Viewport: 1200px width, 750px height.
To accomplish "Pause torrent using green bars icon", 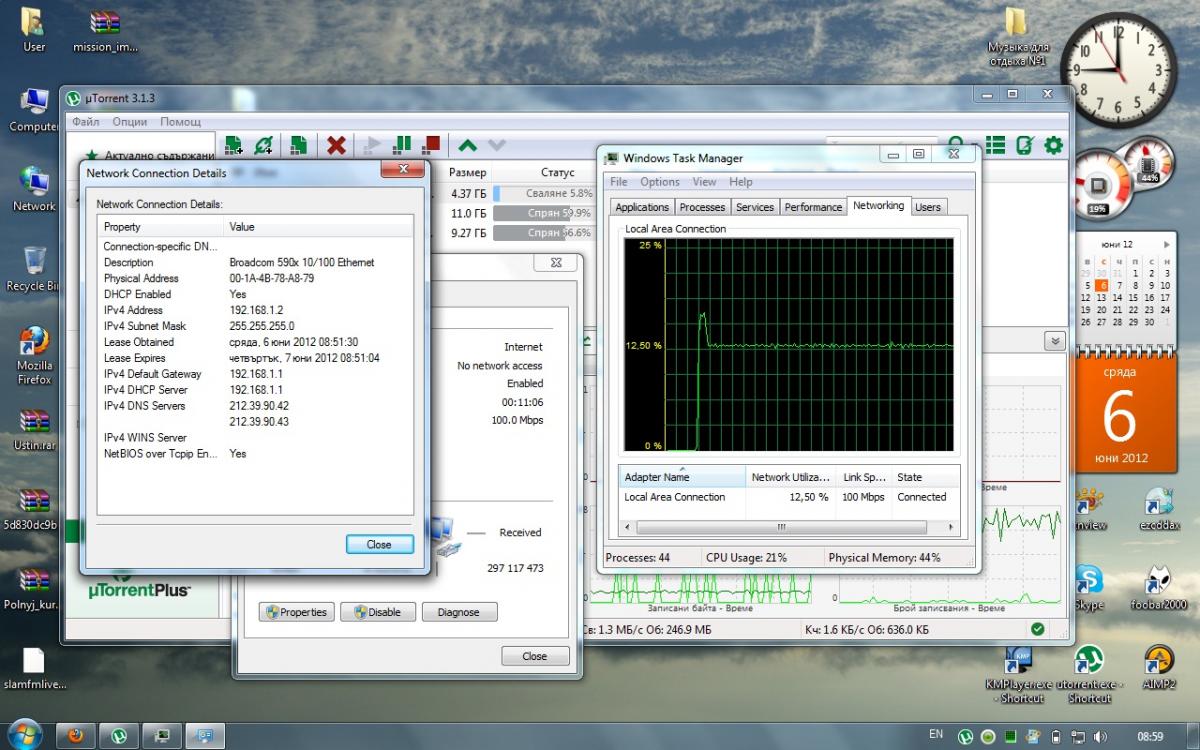I will click(x=402, y=146).
